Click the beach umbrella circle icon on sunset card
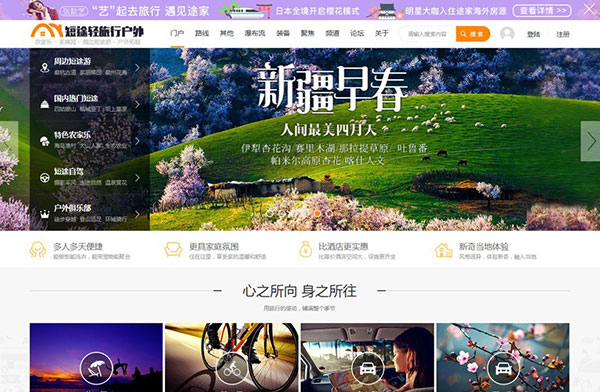 coord(96,368)
